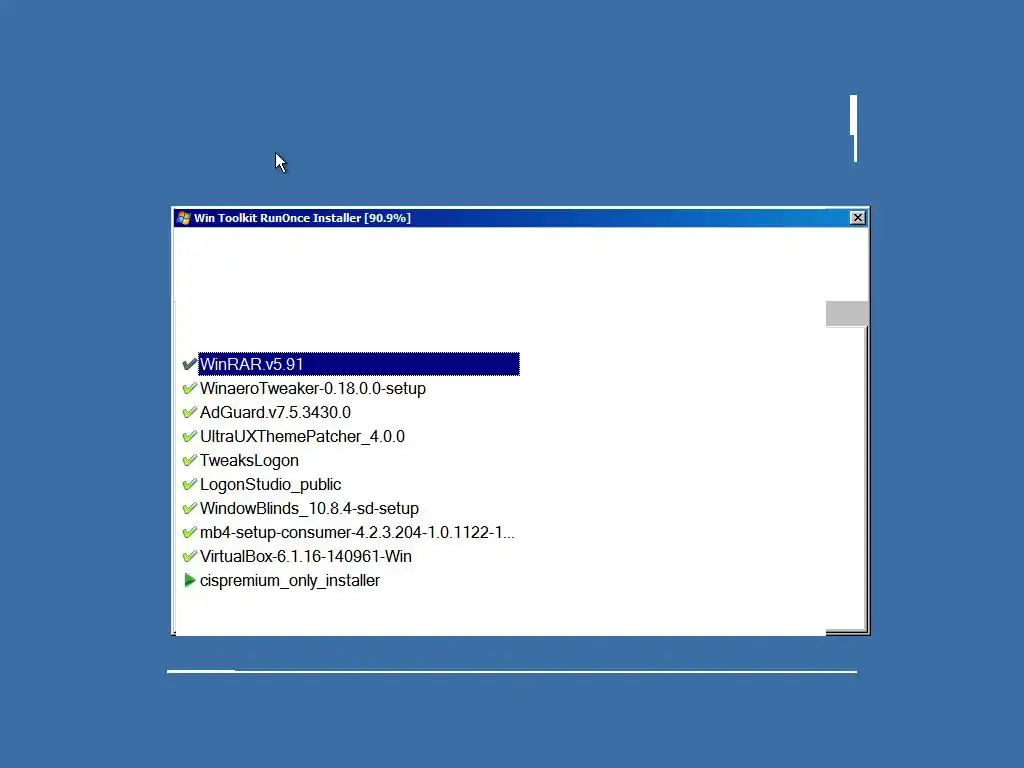Click the Win Toolkit flag icon in title bar
The height and width of the screenshot is (768, 1024).
point(184,217)
